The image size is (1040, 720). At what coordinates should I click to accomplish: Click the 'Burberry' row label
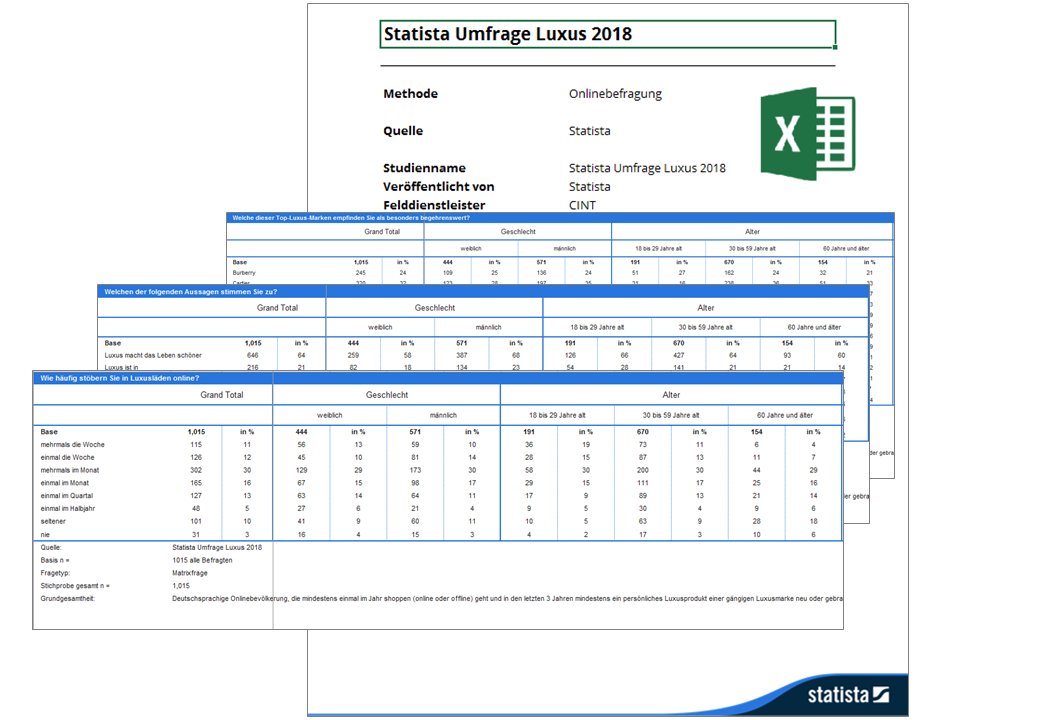(x=244, y=272)
